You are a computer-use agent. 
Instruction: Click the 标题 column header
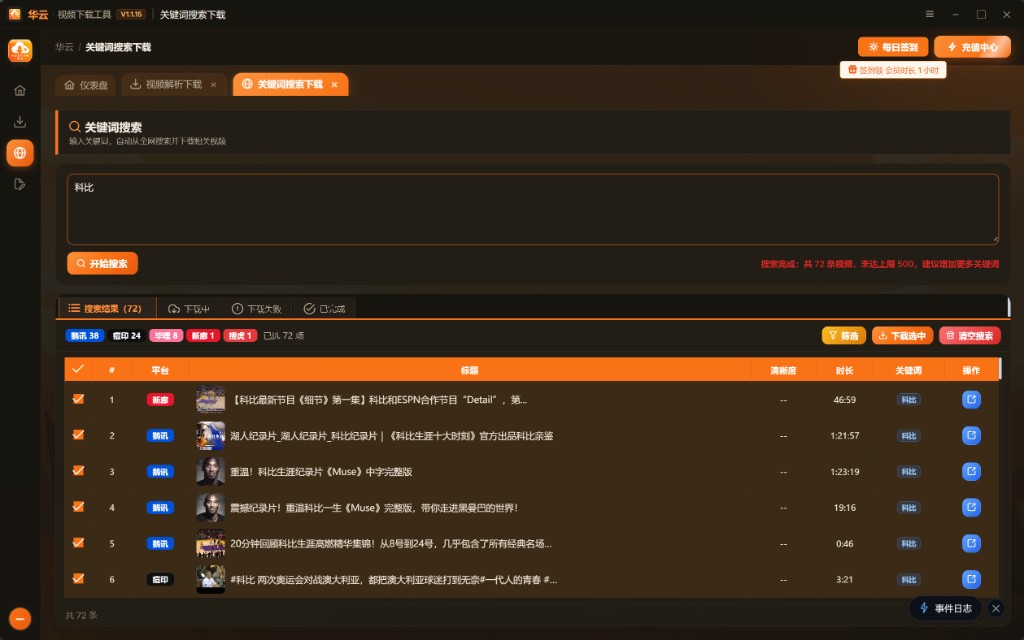[470, 370]
